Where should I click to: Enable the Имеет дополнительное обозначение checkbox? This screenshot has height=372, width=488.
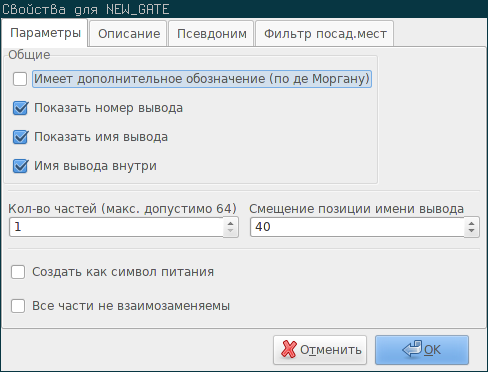point(20,79)
